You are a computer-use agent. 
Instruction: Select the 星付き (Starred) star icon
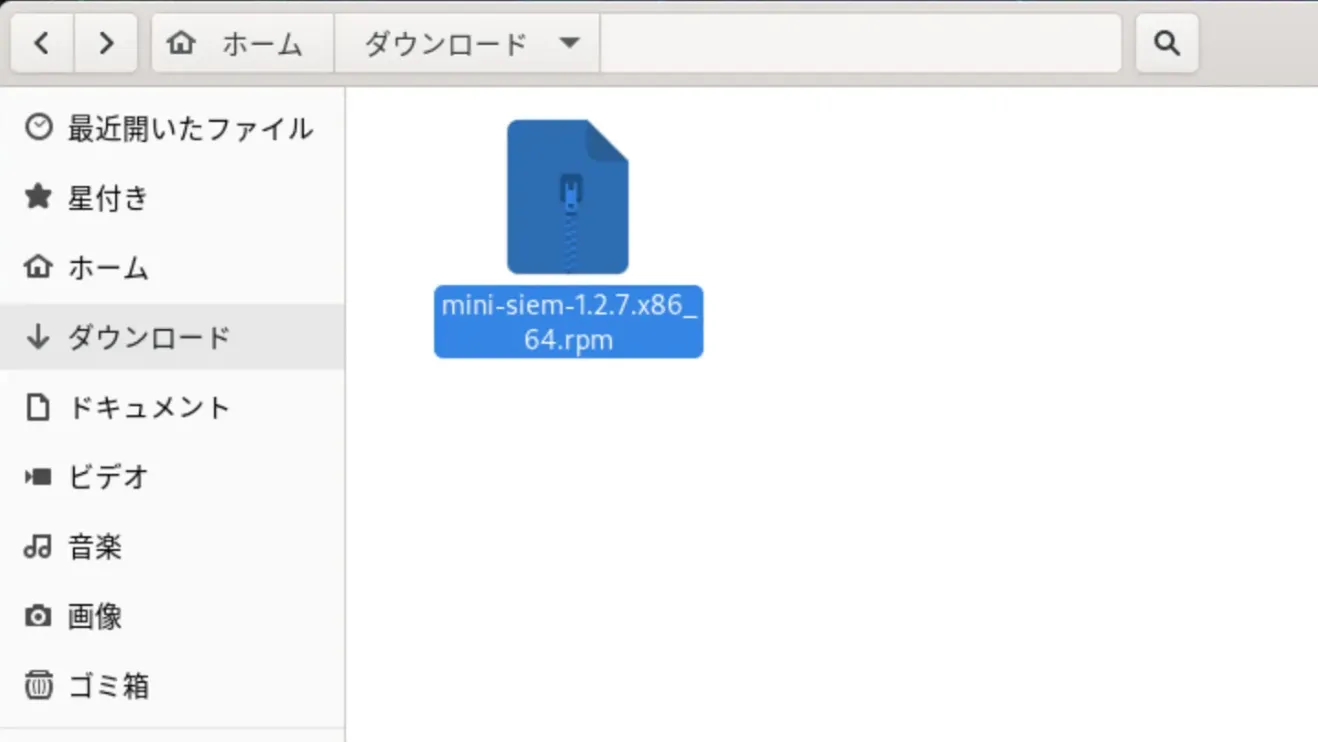(38, 198)
